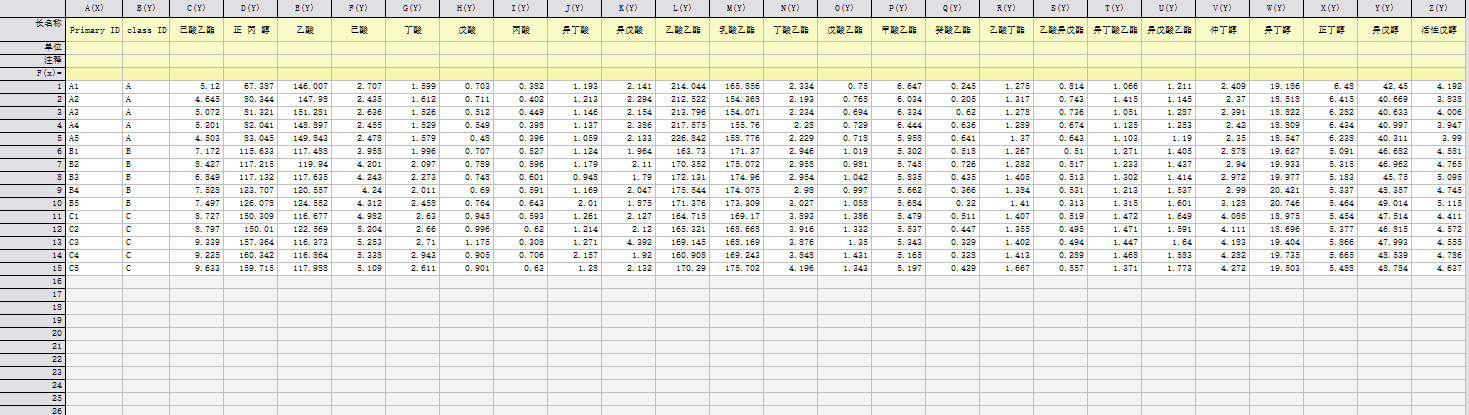Select column header B(Y)
This screenshot has width=1469, height=415.
pyautogui.click(x=145, y=8)
